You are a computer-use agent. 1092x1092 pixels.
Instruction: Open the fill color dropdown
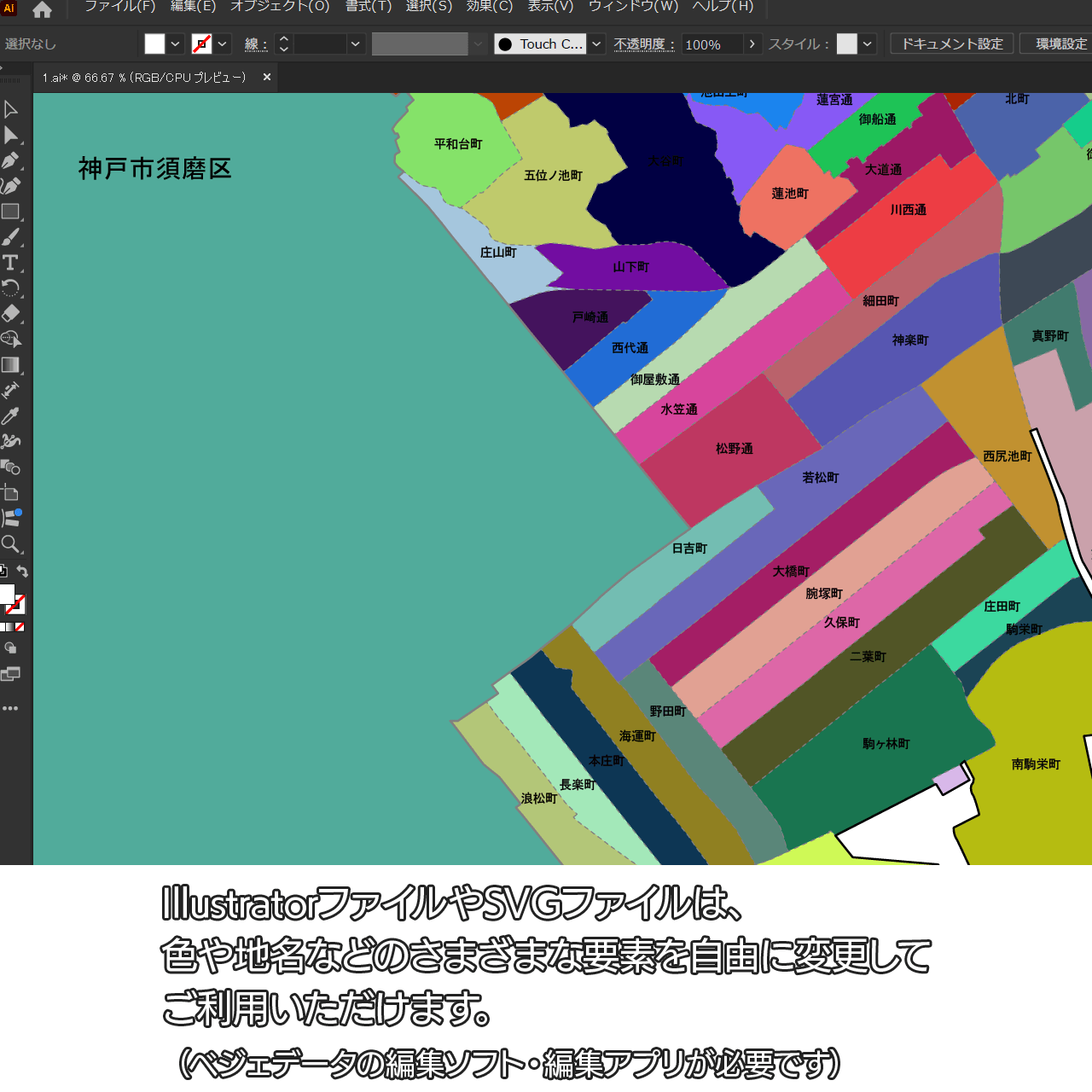pyautogui.click(x=175, y=44)
